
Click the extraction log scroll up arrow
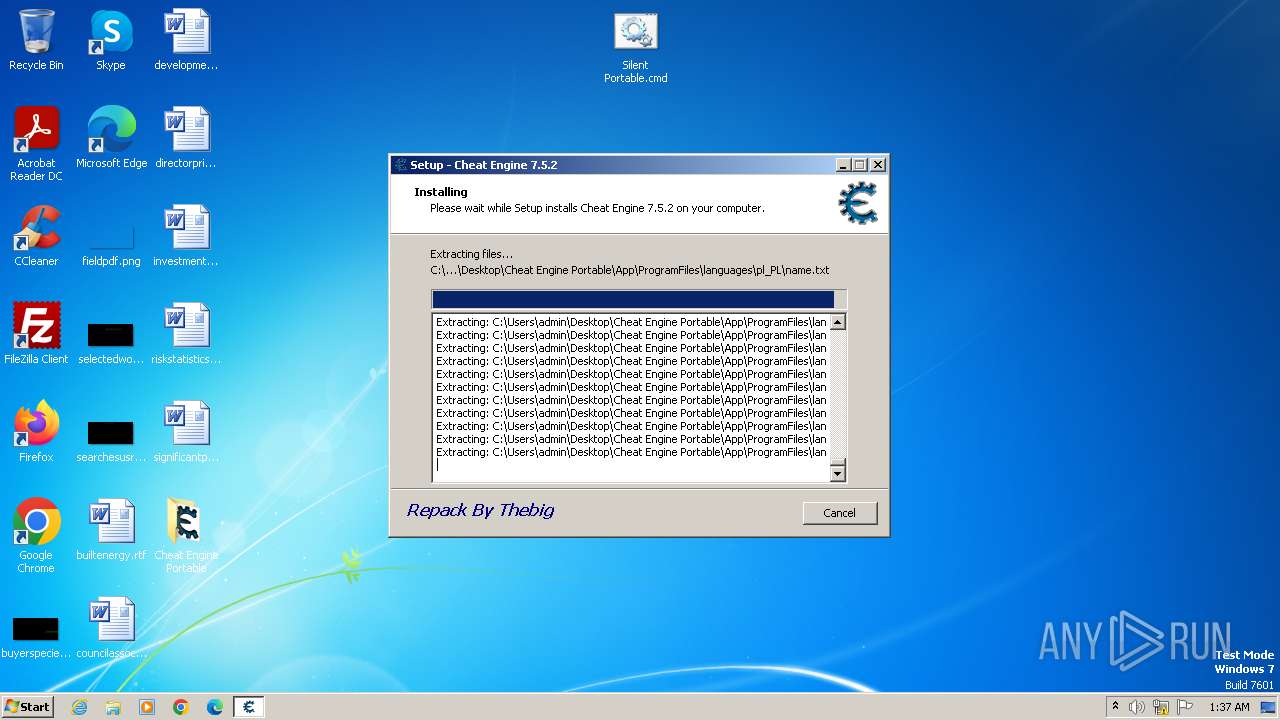(x=838, y=322)
